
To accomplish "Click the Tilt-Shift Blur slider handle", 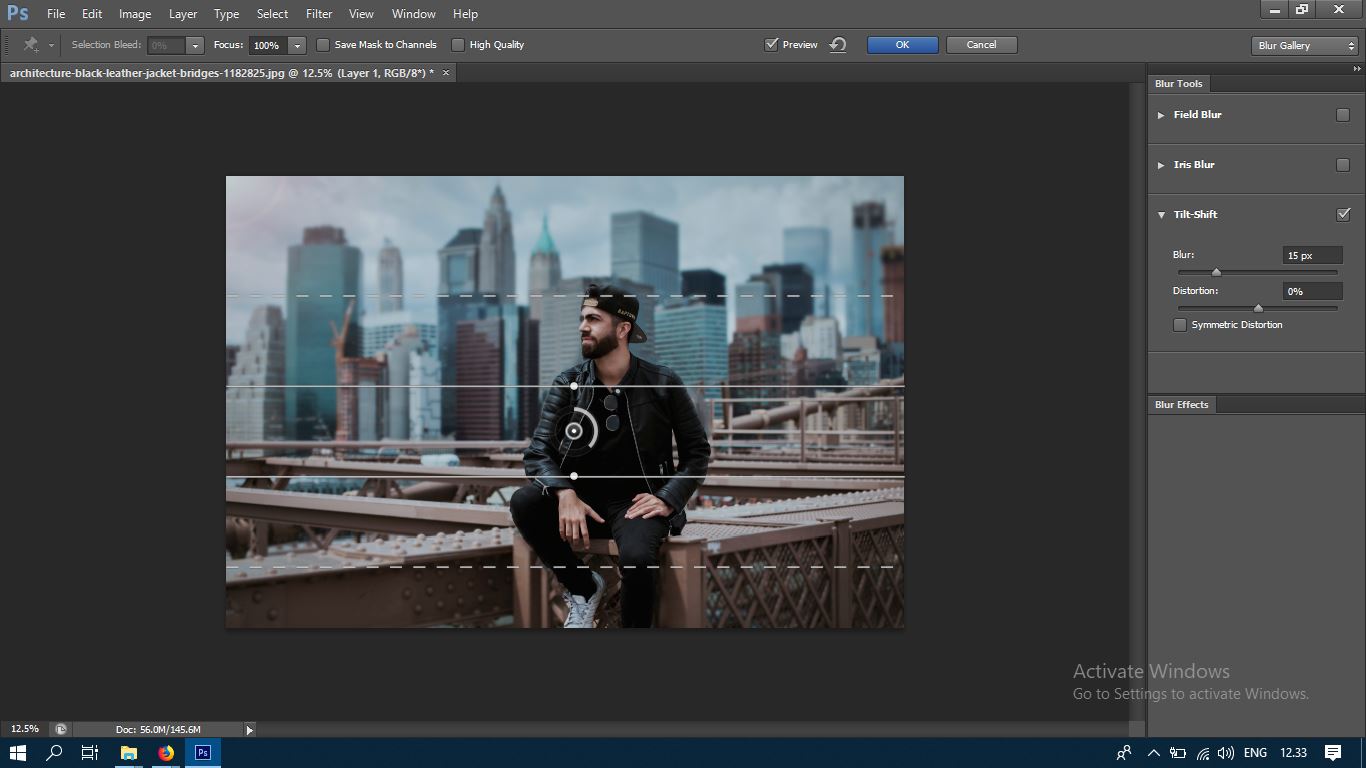I will point(1216,272).
